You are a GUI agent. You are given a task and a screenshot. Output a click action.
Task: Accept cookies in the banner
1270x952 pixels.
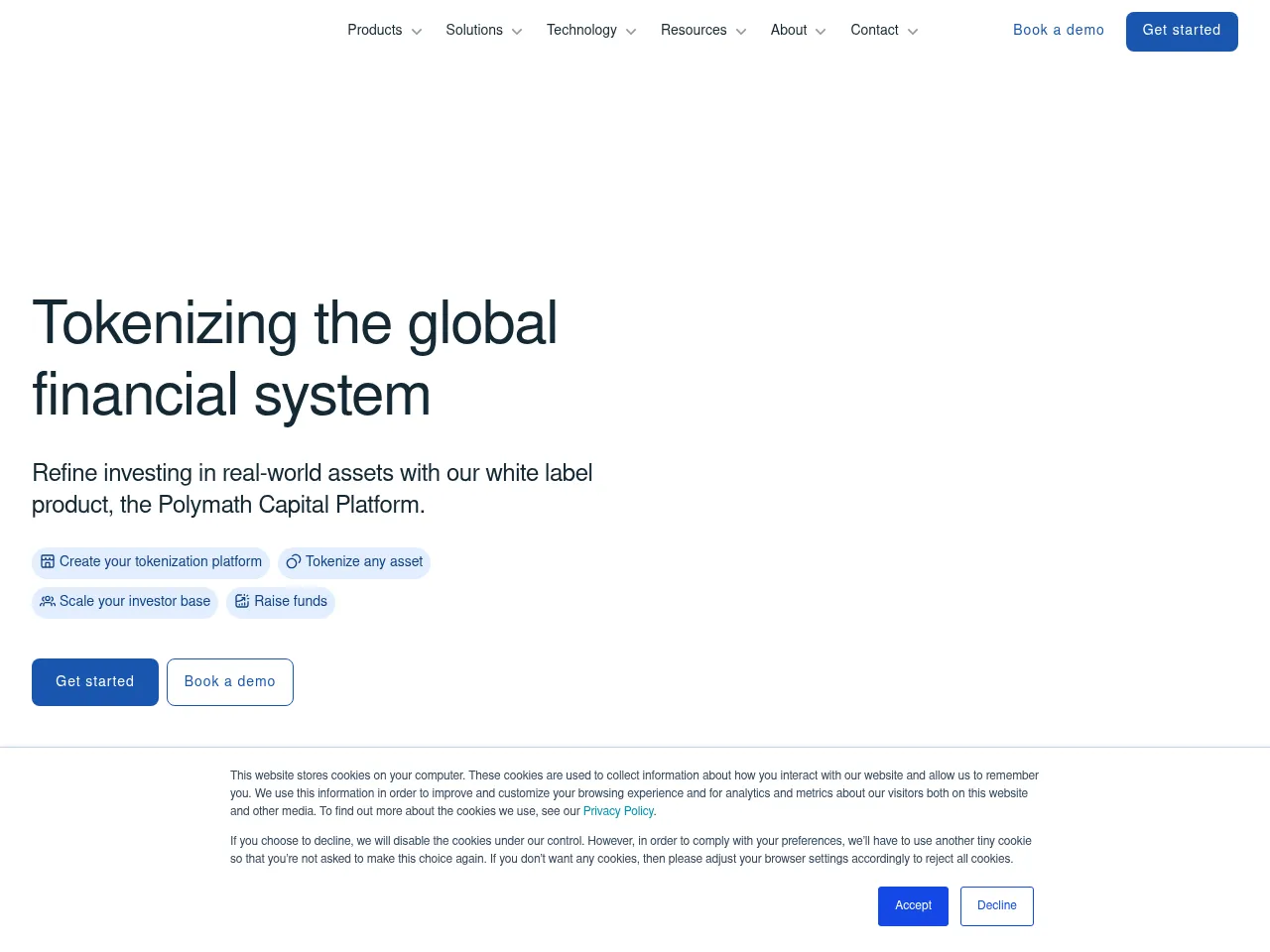point(913,906)
